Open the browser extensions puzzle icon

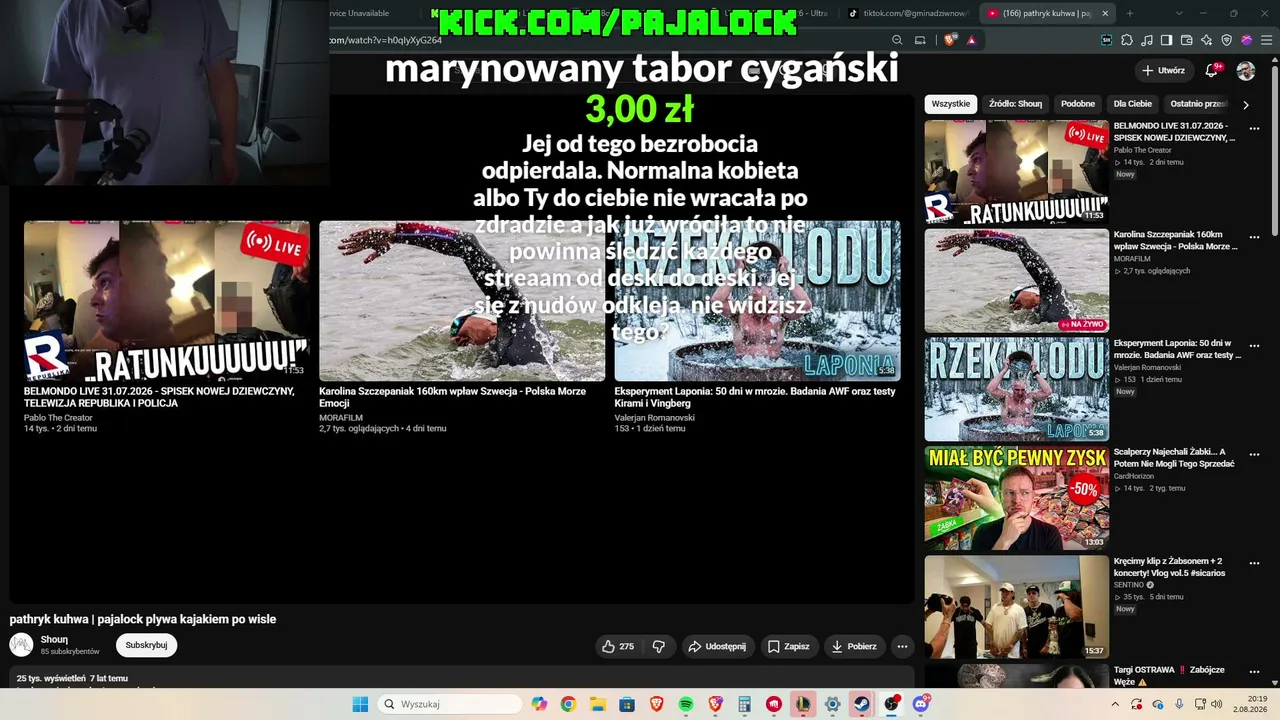1127,40
